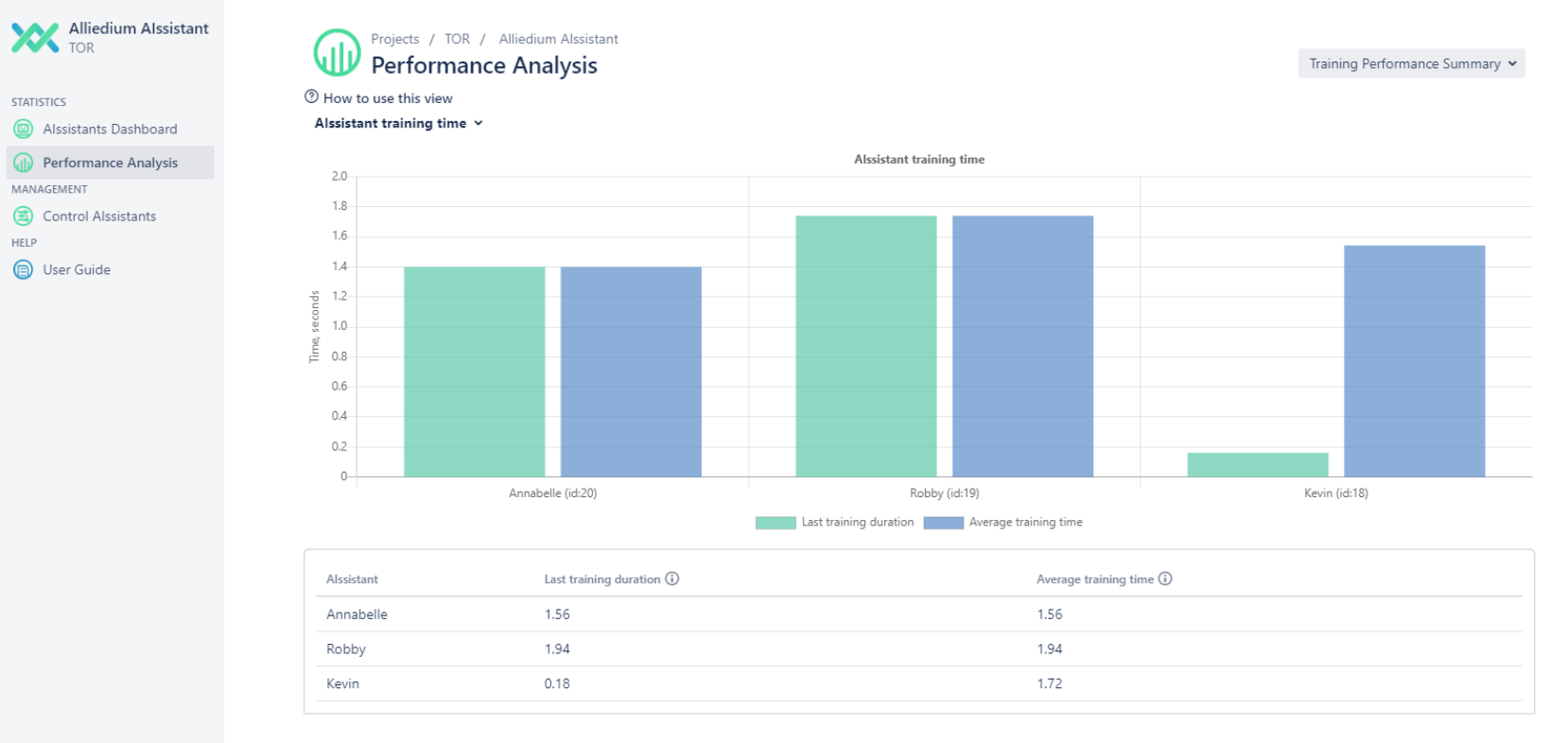This screenshot has width=1568, height=743.
Task: Click info icon beside Average training time column
Action: 1165,579
